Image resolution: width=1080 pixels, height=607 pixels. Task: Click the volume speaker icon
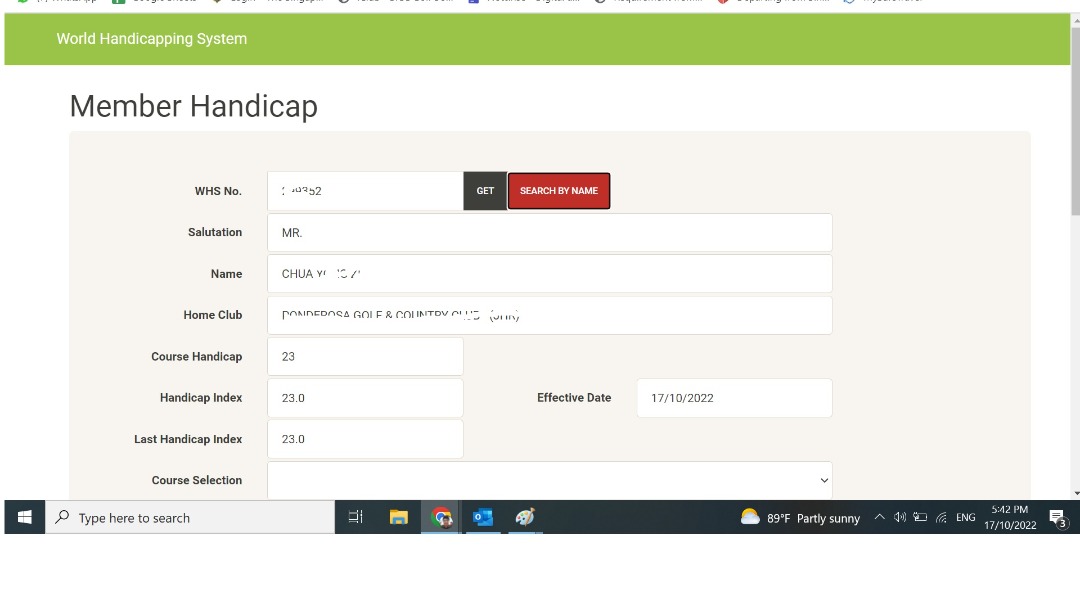click(900, 517)
